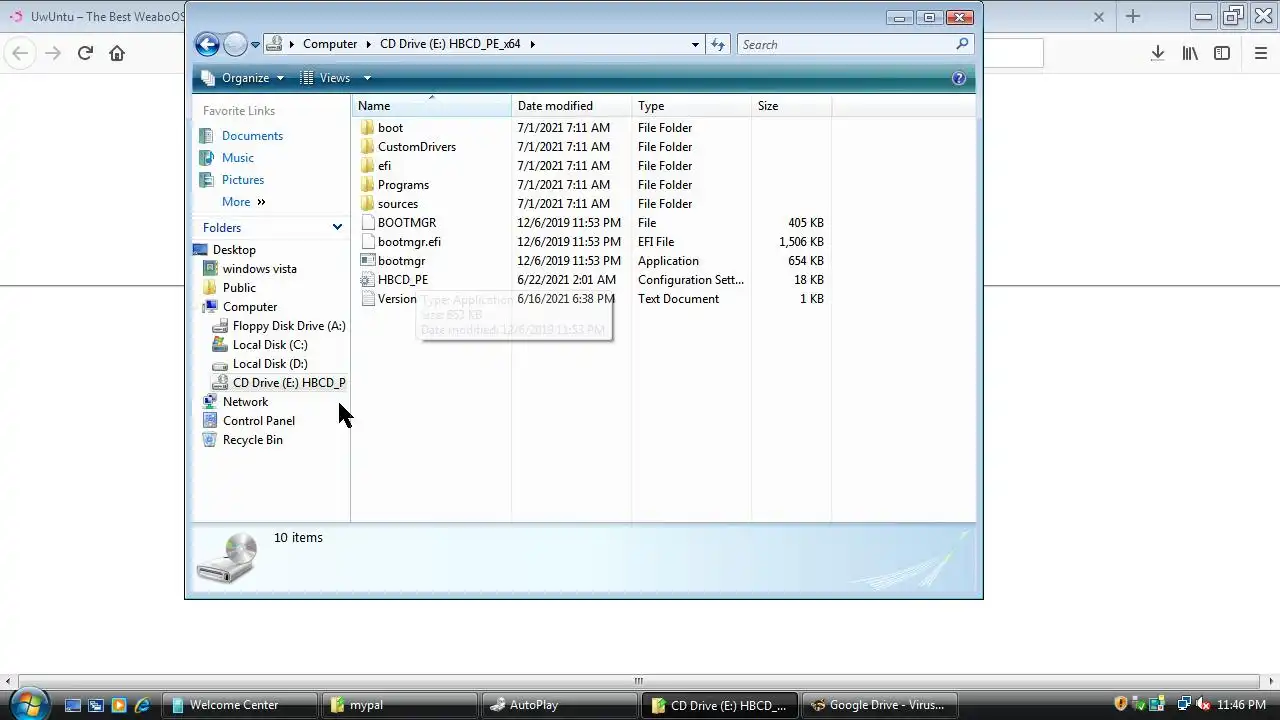Select the boot folder icon
Viewport: 1280px width, 720px height.
(367, 128)
